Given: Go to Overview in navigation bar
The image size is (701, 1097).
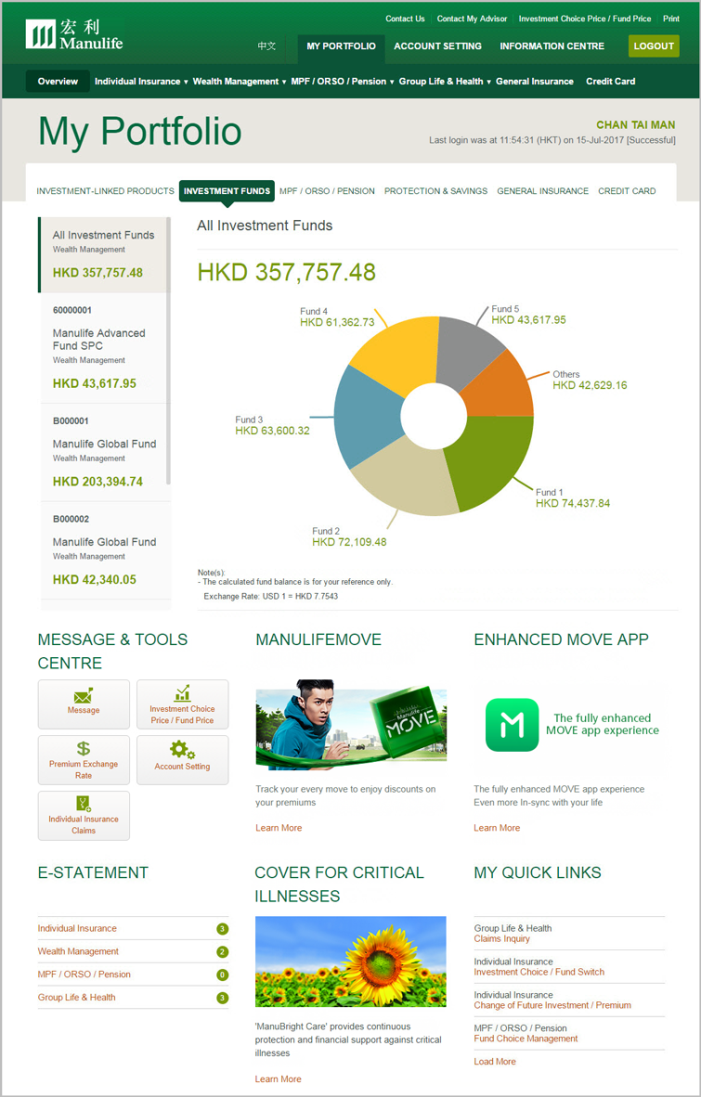Looking at the screenshot, I should tap(58, 81).
